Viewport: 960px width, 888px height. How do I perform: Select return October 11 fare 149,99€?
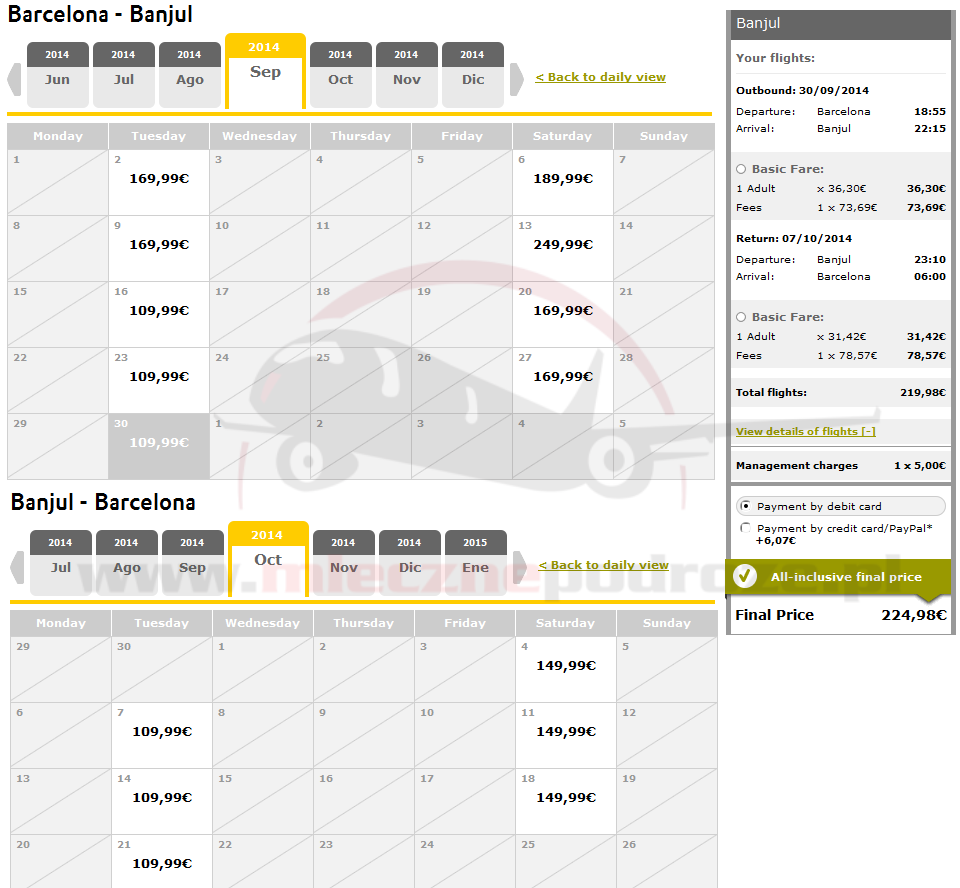pos(565,731)
